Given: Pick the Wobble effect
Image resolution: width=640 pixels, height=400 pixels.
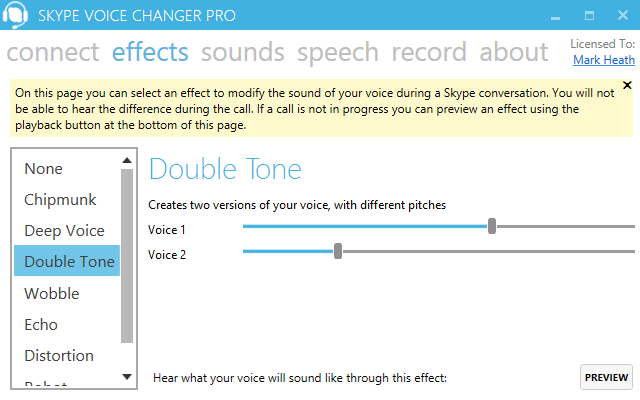Looking at the screenshot, I should 52,294.
